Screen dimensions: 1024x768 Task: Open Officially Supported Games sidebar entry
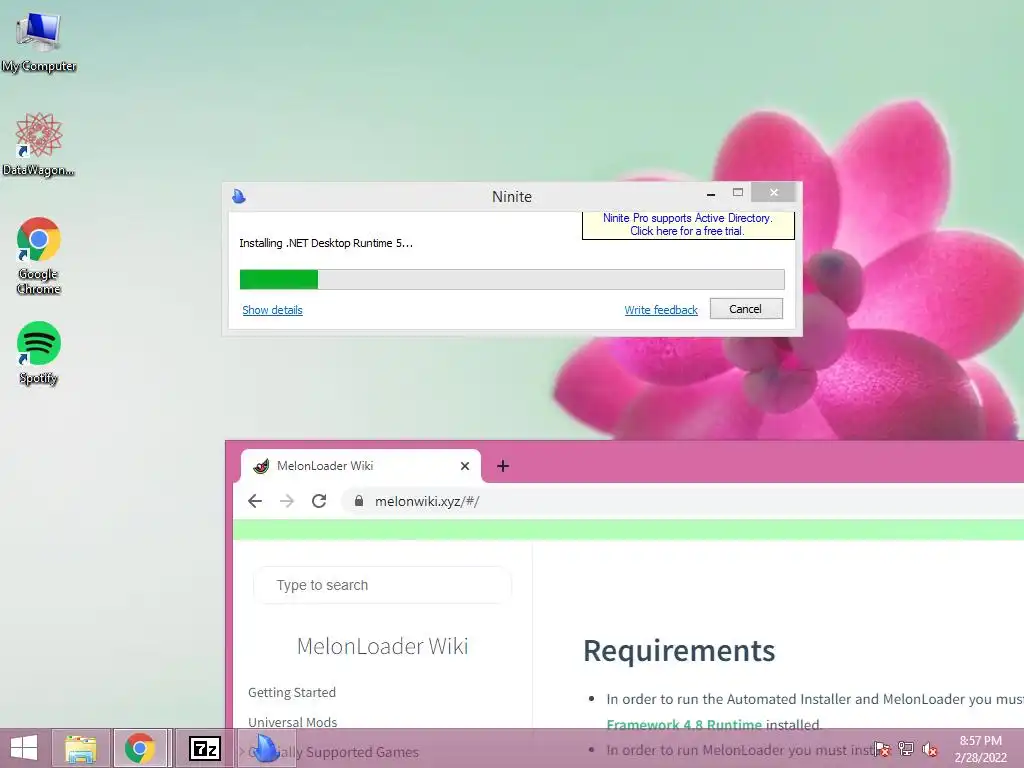tap(333, 752)
